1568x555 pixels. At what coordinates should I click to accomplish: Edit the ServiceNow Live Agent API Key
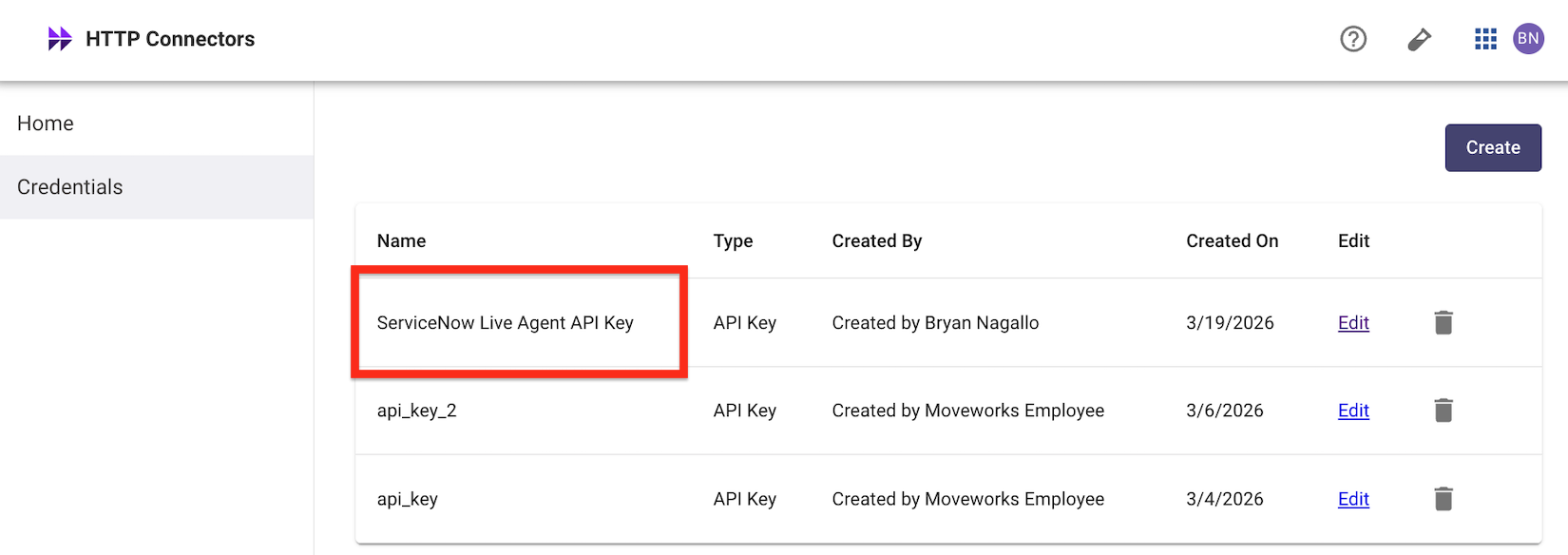(1353, 323)
